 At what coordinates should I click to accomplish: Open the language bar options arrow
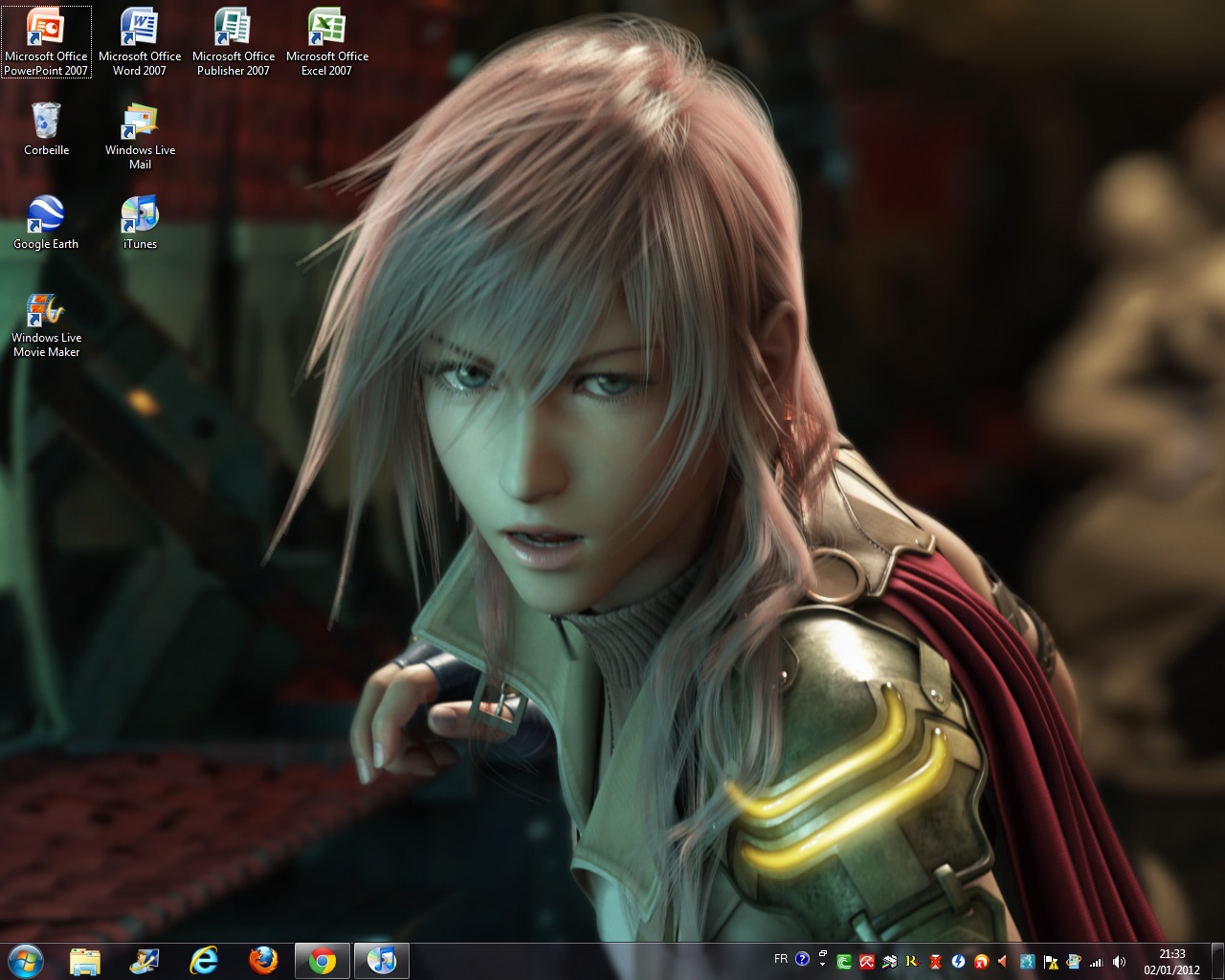(822, 965)
